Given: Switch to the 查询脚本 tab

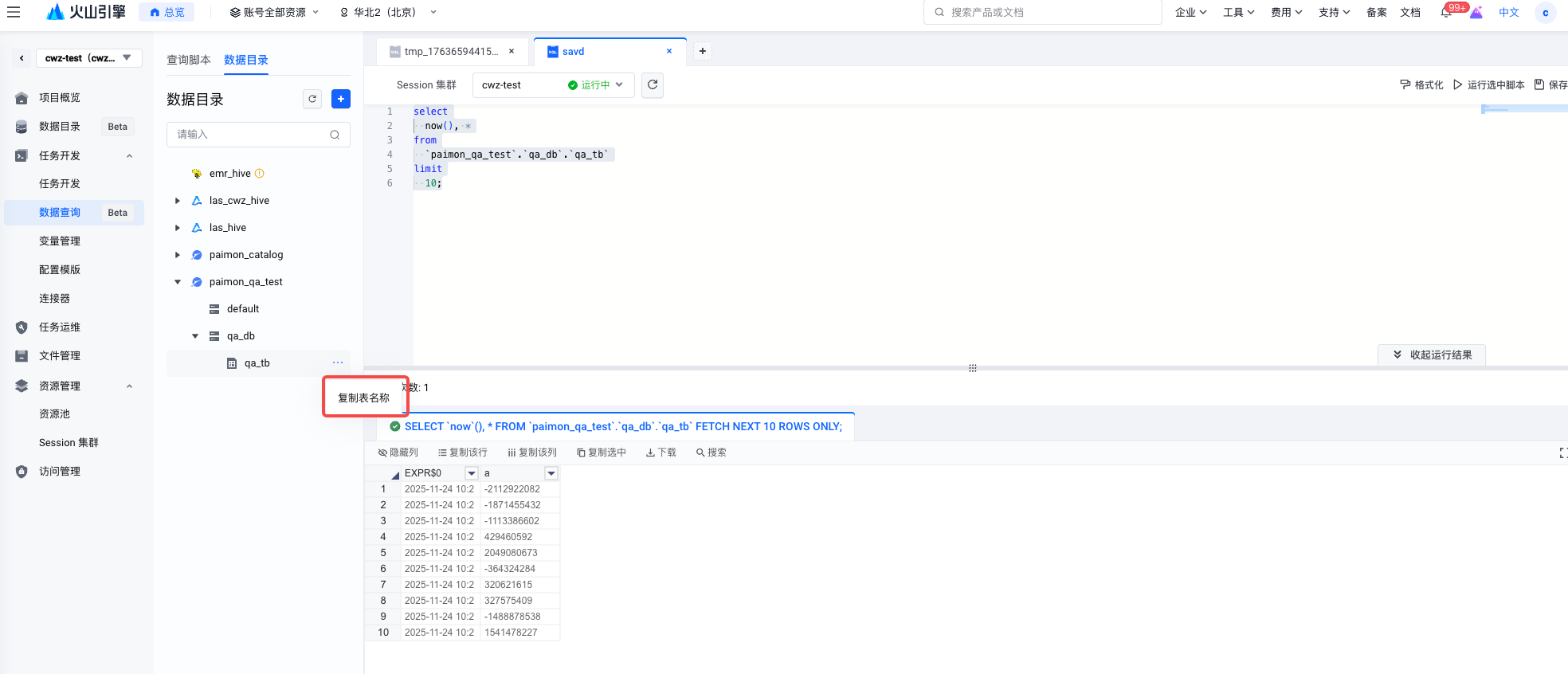Looking at the screenshot, I should click(x=189, y=60).
